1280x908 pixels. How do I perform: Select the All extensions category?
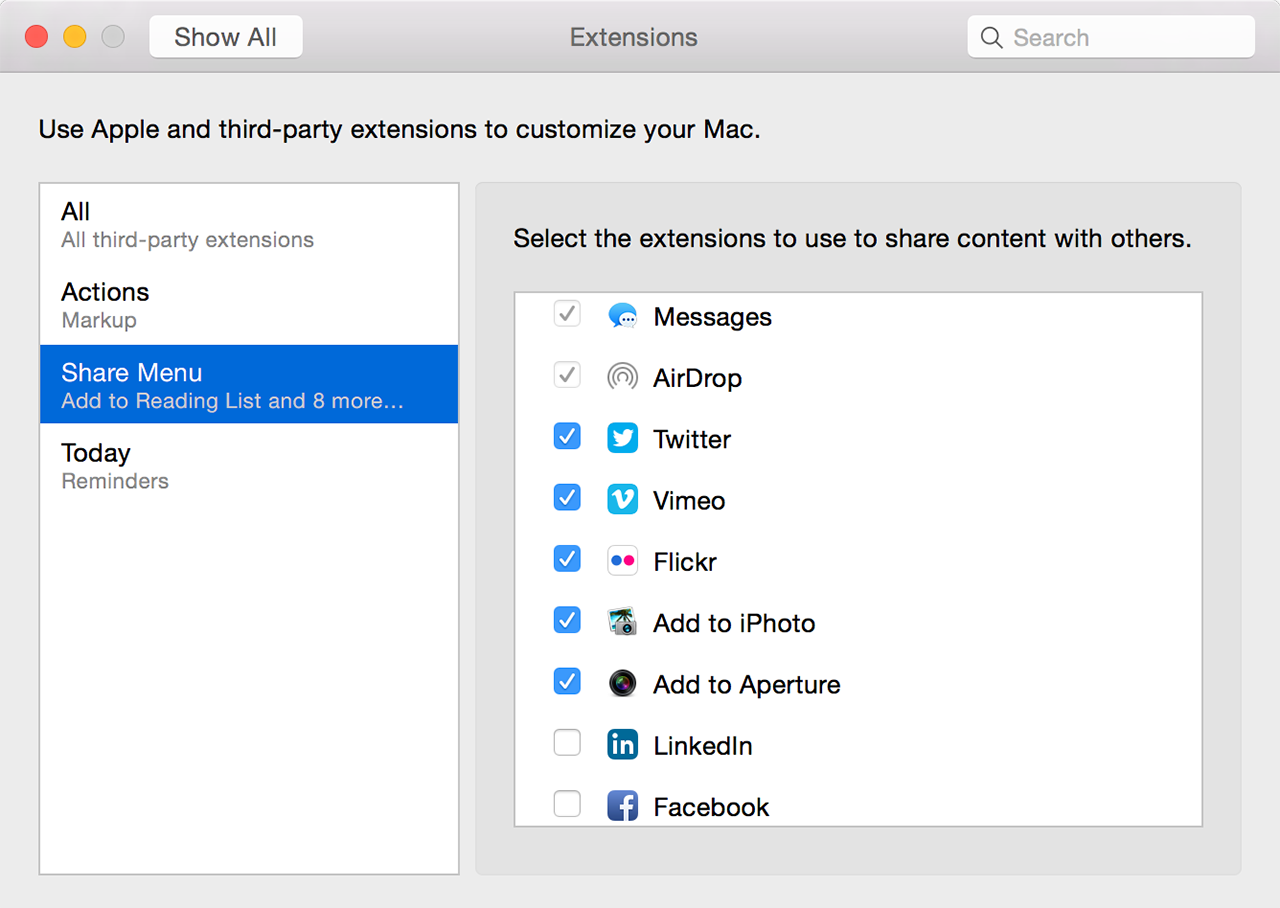tap(249, 224)
